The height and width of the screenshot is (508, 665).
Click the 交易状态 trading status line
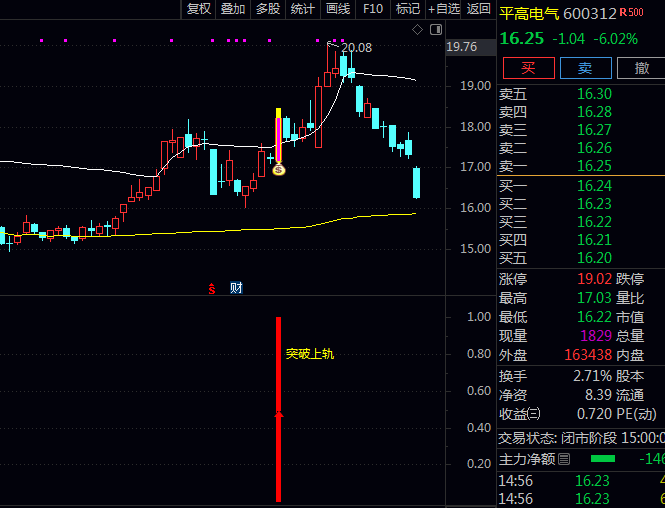pyautogui.click(x=581, y=438)
